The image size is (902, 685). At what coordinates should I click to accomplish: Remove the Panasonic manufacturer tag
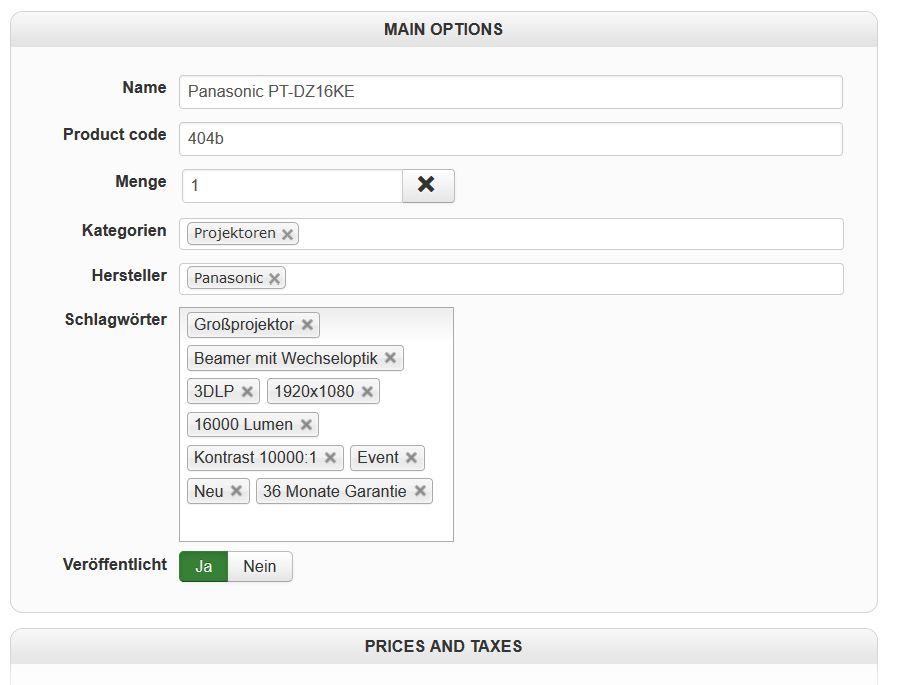(274, 279)
